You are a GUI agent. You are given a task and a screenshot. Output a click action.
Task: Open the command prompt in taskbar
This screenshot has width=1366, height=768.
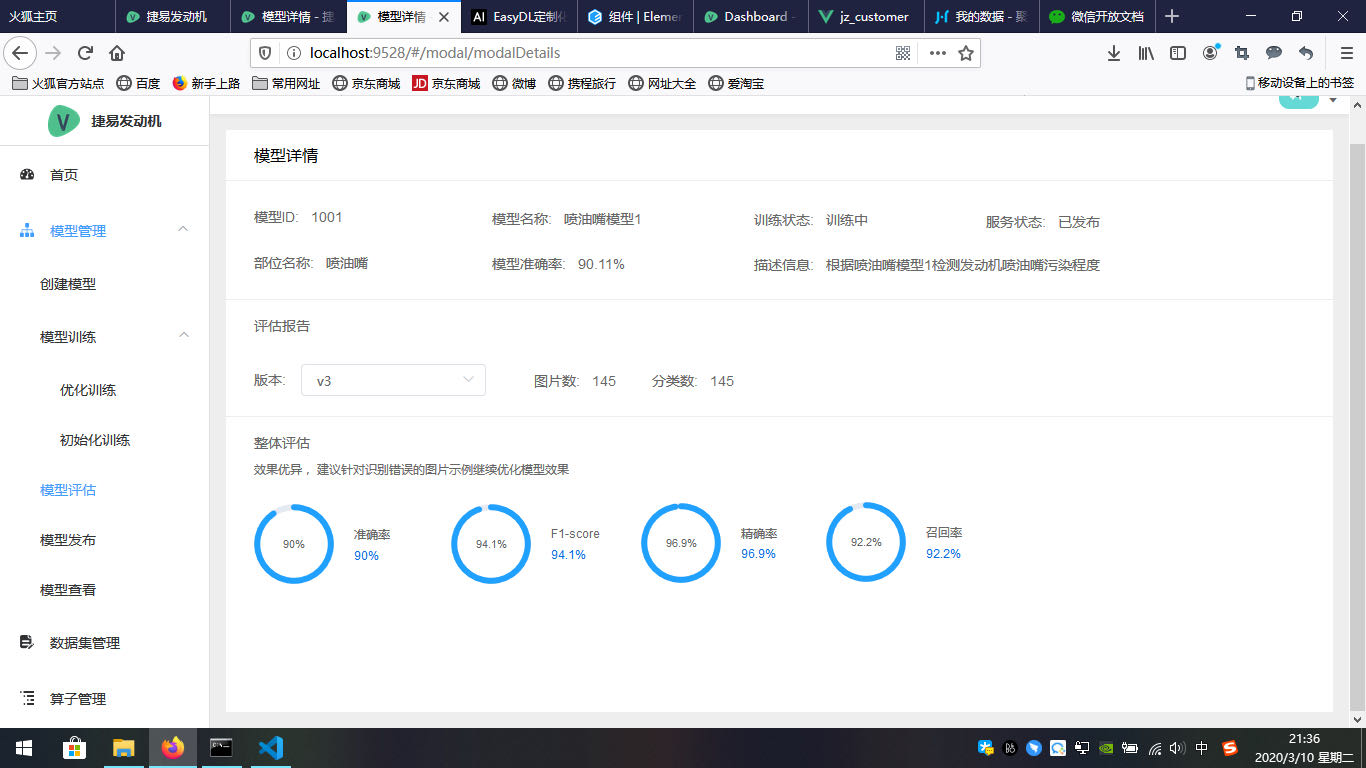pos(221,747)
